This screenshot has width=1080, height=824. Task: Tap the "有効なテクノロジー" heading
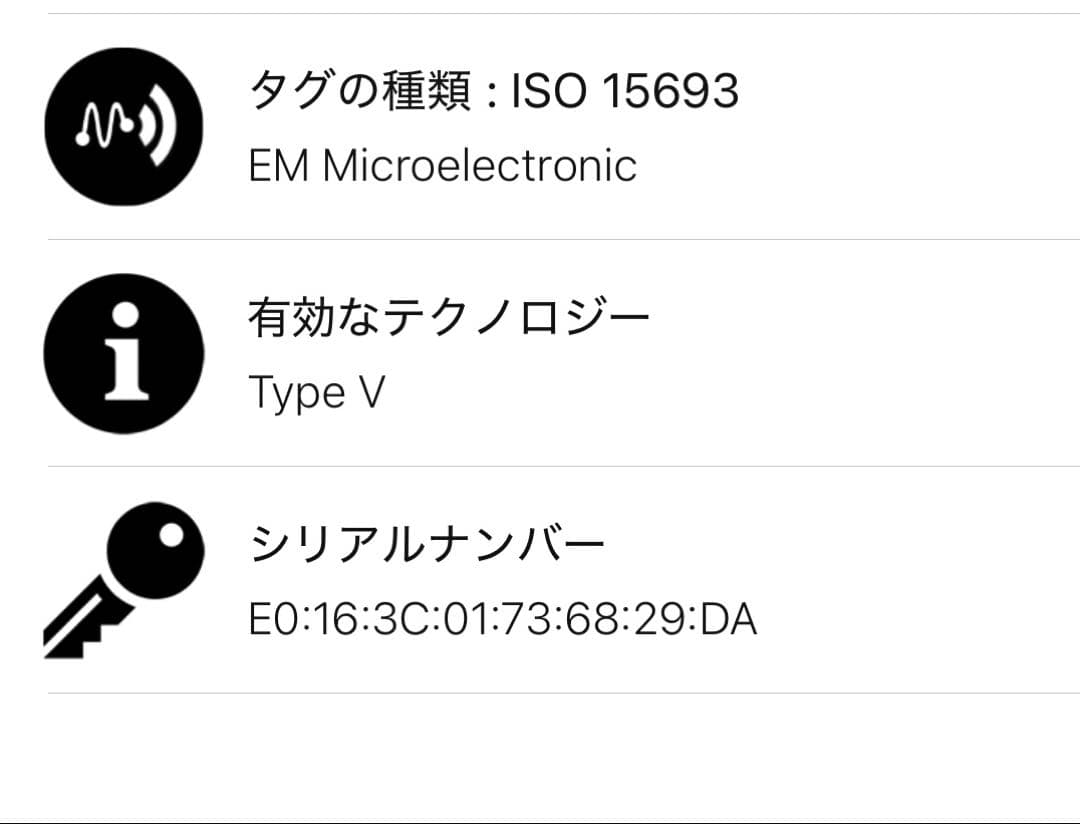pos(449,319)
